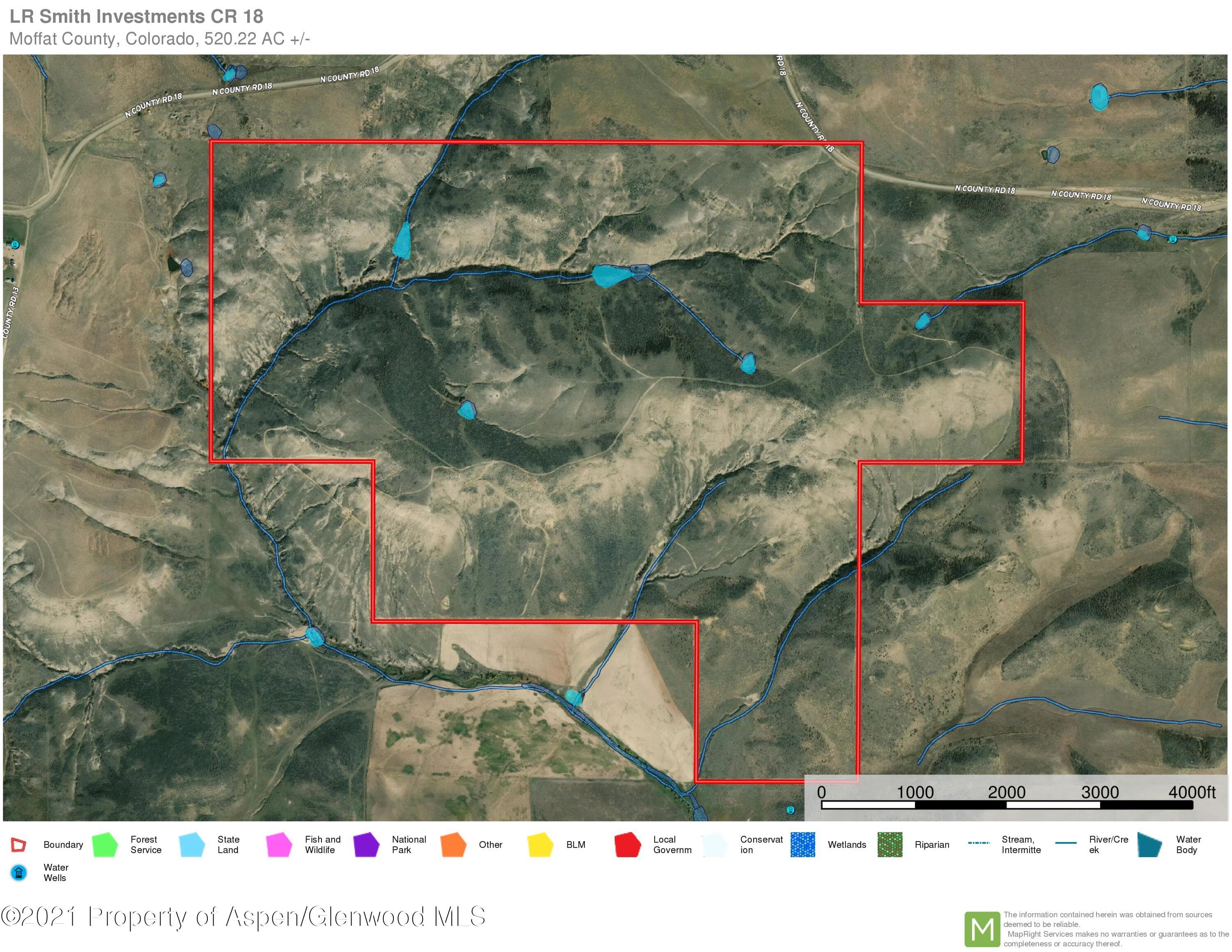This screenshot has height=952, width=1232.
Task: Select the large pond on the central creek
Action: tap(611, 275)
